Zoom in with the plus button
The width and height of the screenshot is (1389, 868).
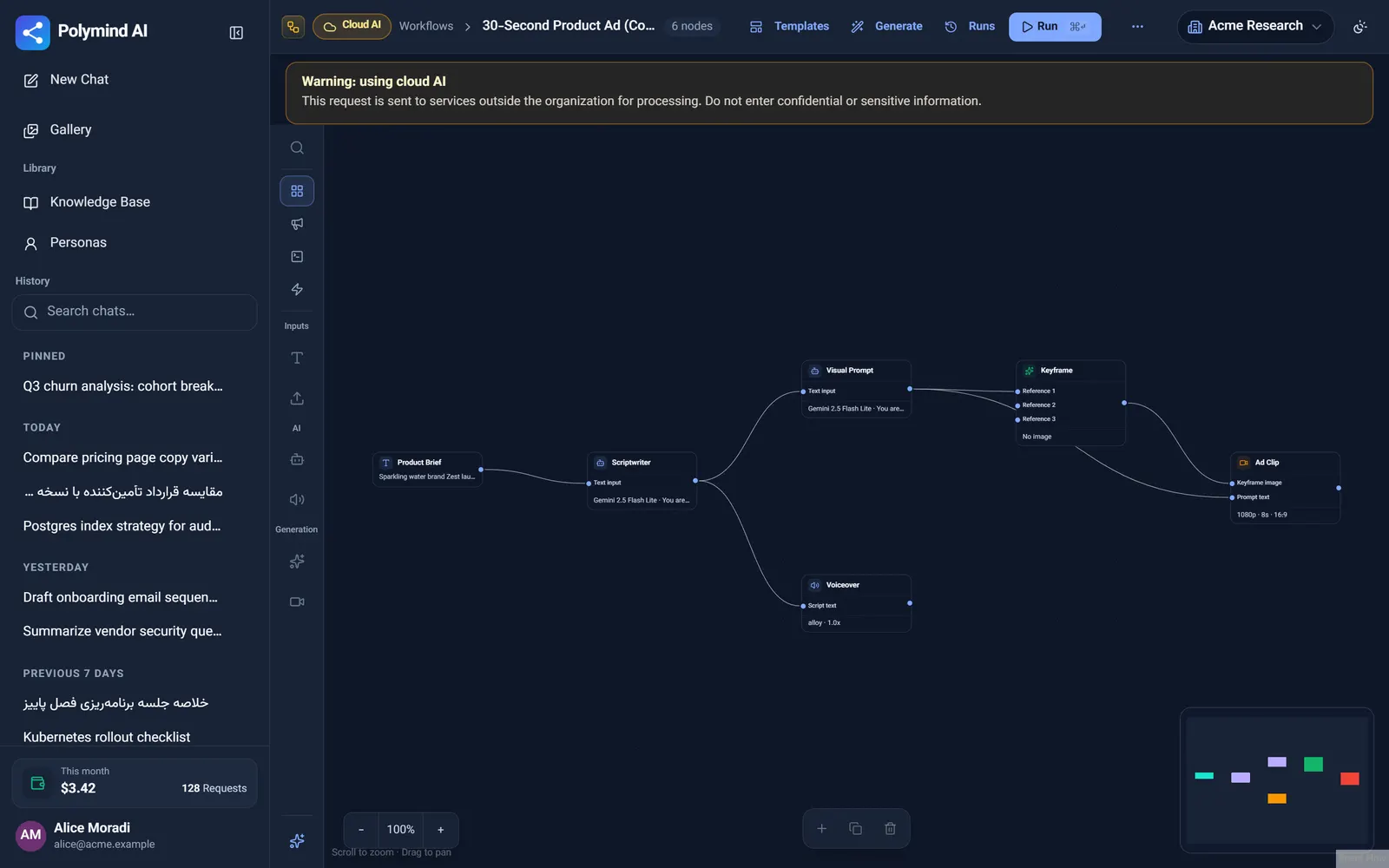point(441,830)
